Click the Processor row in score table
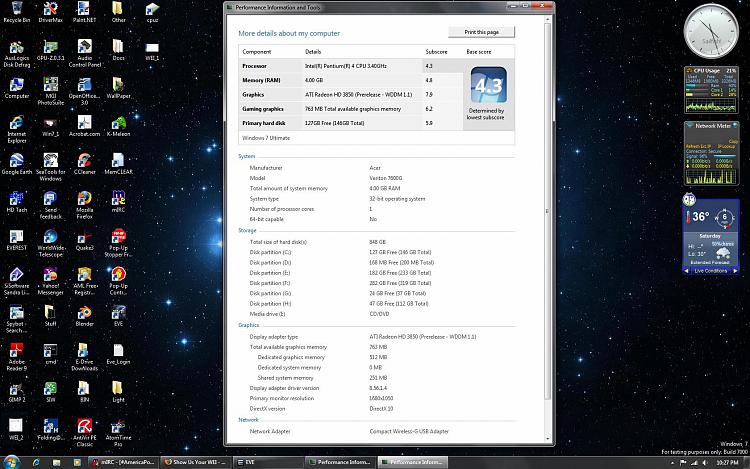Screen dimensions: 750x469 pos(350,66)
